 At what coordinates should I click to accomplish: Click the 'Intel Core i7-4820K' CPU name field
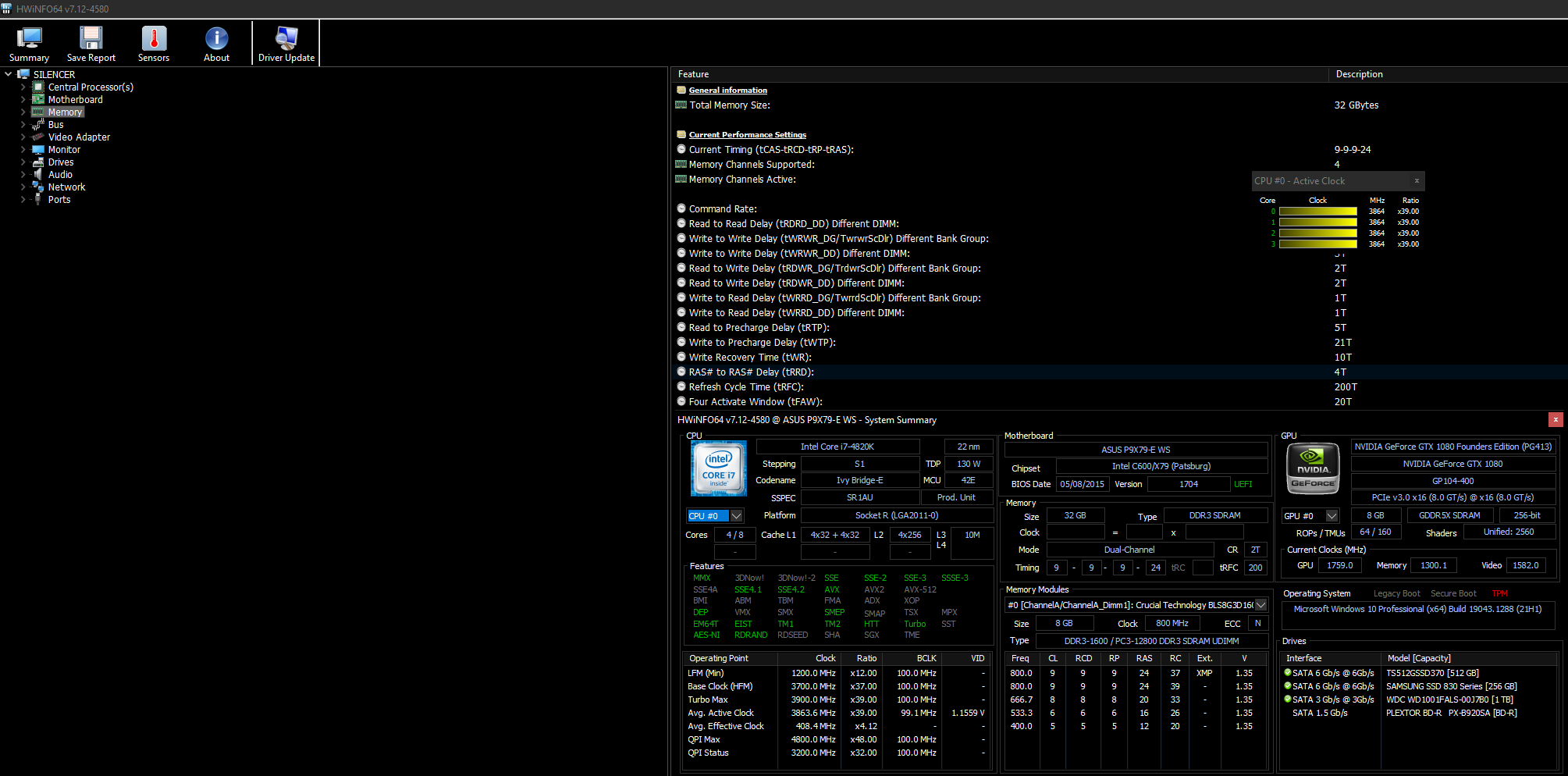point(837,447)
